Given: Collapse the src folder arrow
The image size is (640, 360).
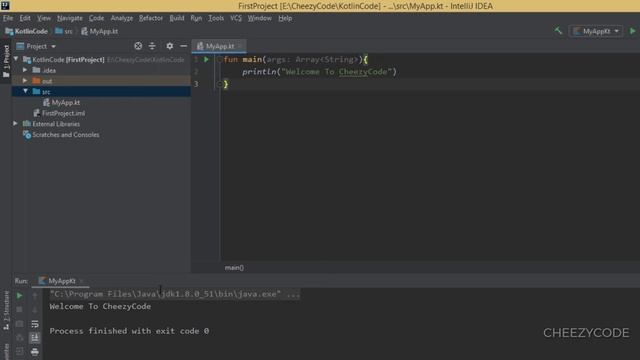Looking at the screenshot, I should click(x=25, y=91).
